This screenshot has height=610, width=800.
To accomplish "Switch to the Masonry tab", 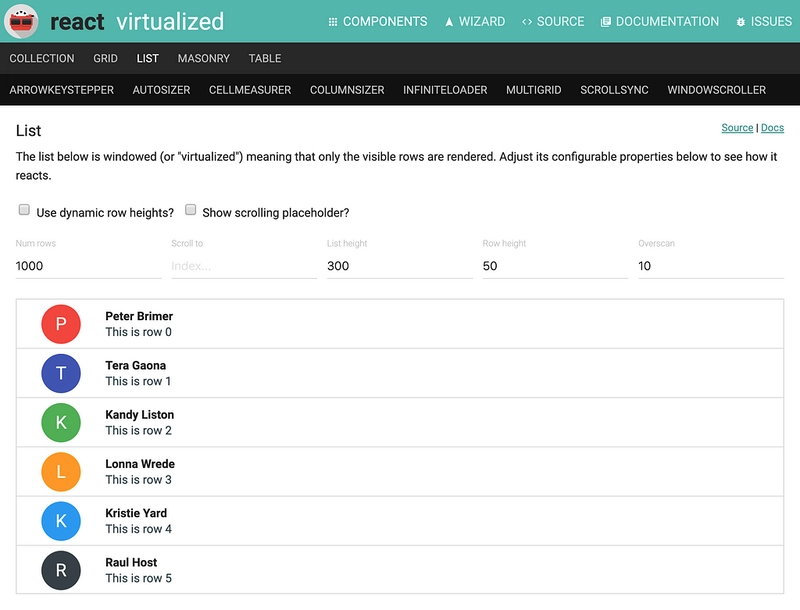I will [203, 59].
